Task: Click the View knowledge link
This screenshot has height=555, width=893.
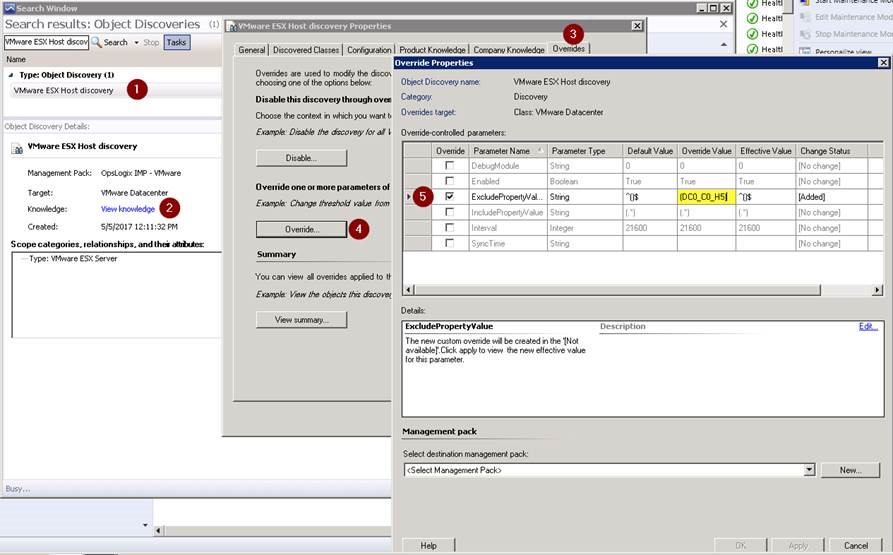Action: [x=128, y=209]
